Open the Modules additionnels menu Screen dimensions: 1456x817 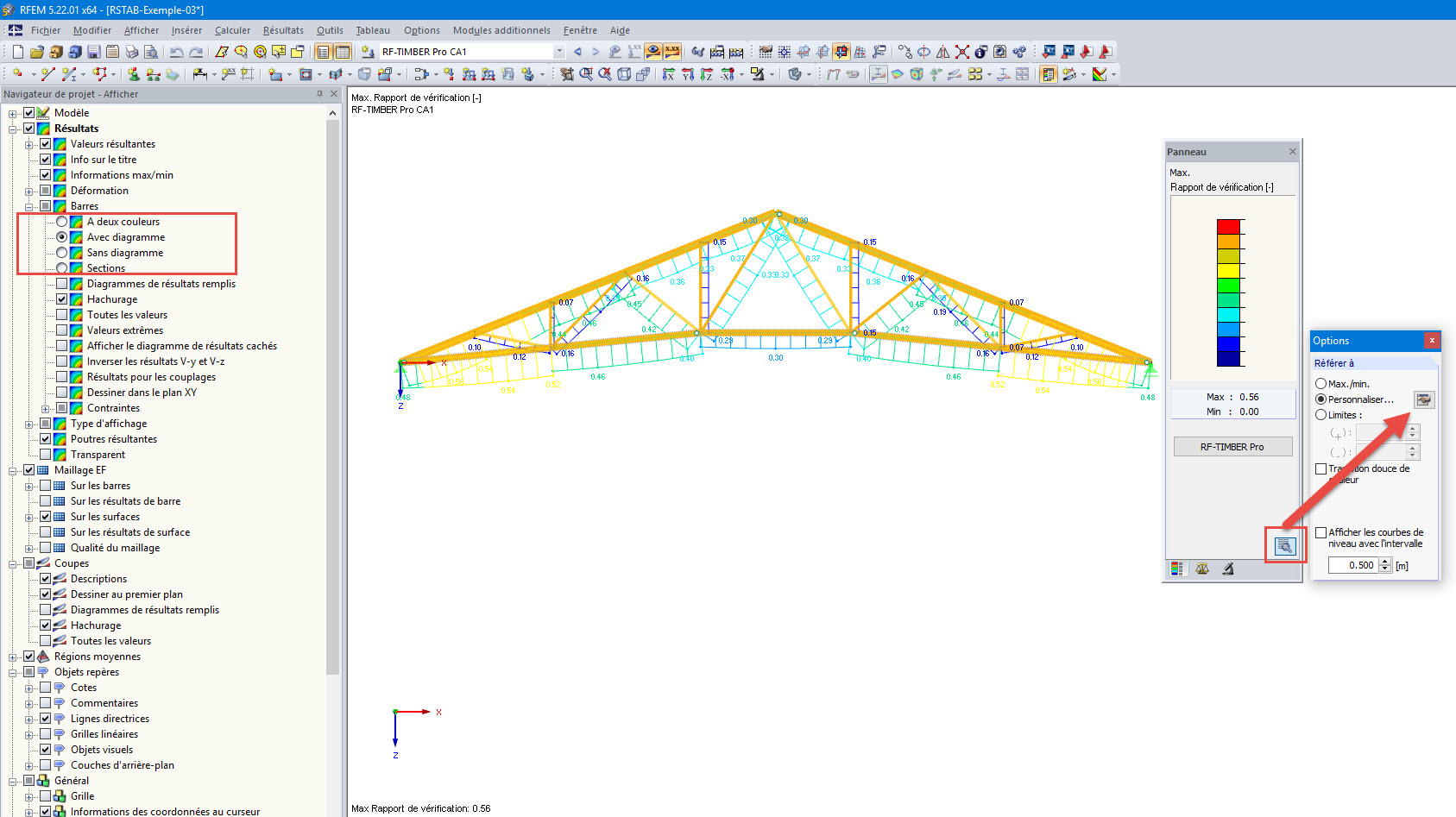[501, 30]
